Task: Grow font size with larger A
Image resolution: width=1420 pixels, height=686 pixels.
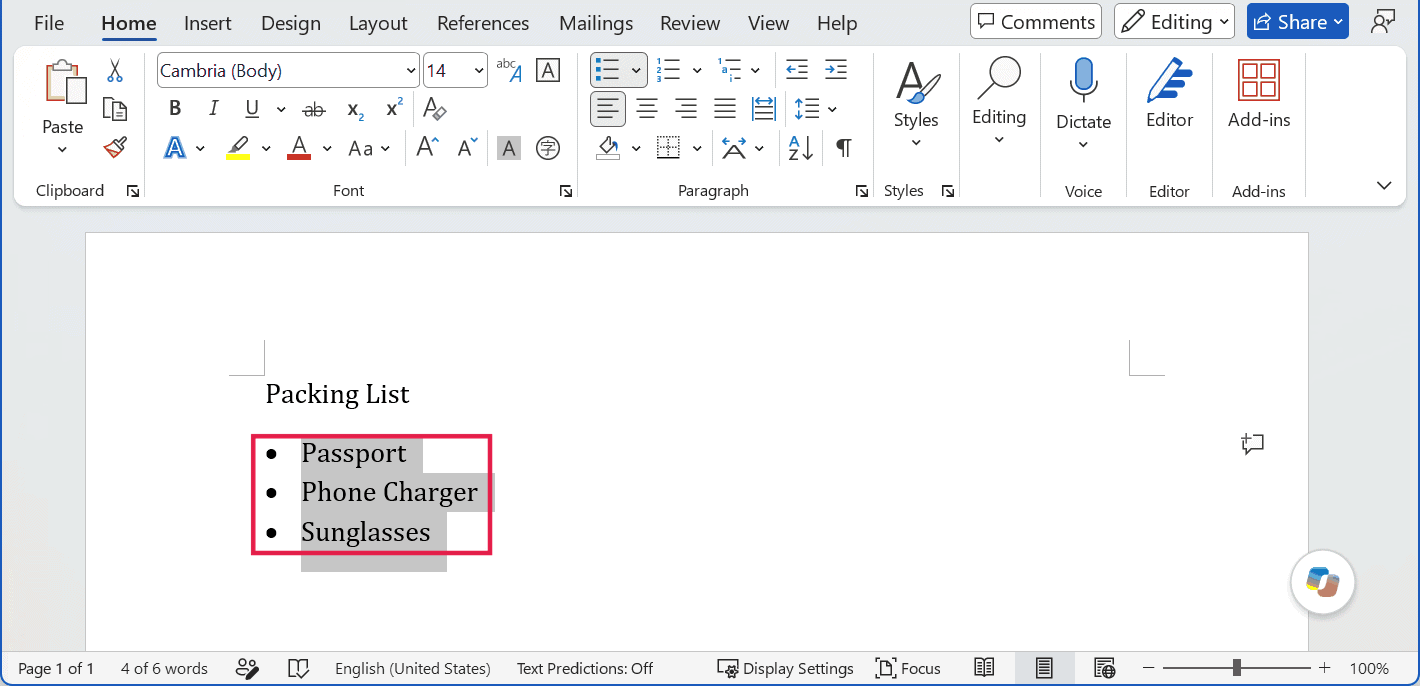Action: coord(428,148)
